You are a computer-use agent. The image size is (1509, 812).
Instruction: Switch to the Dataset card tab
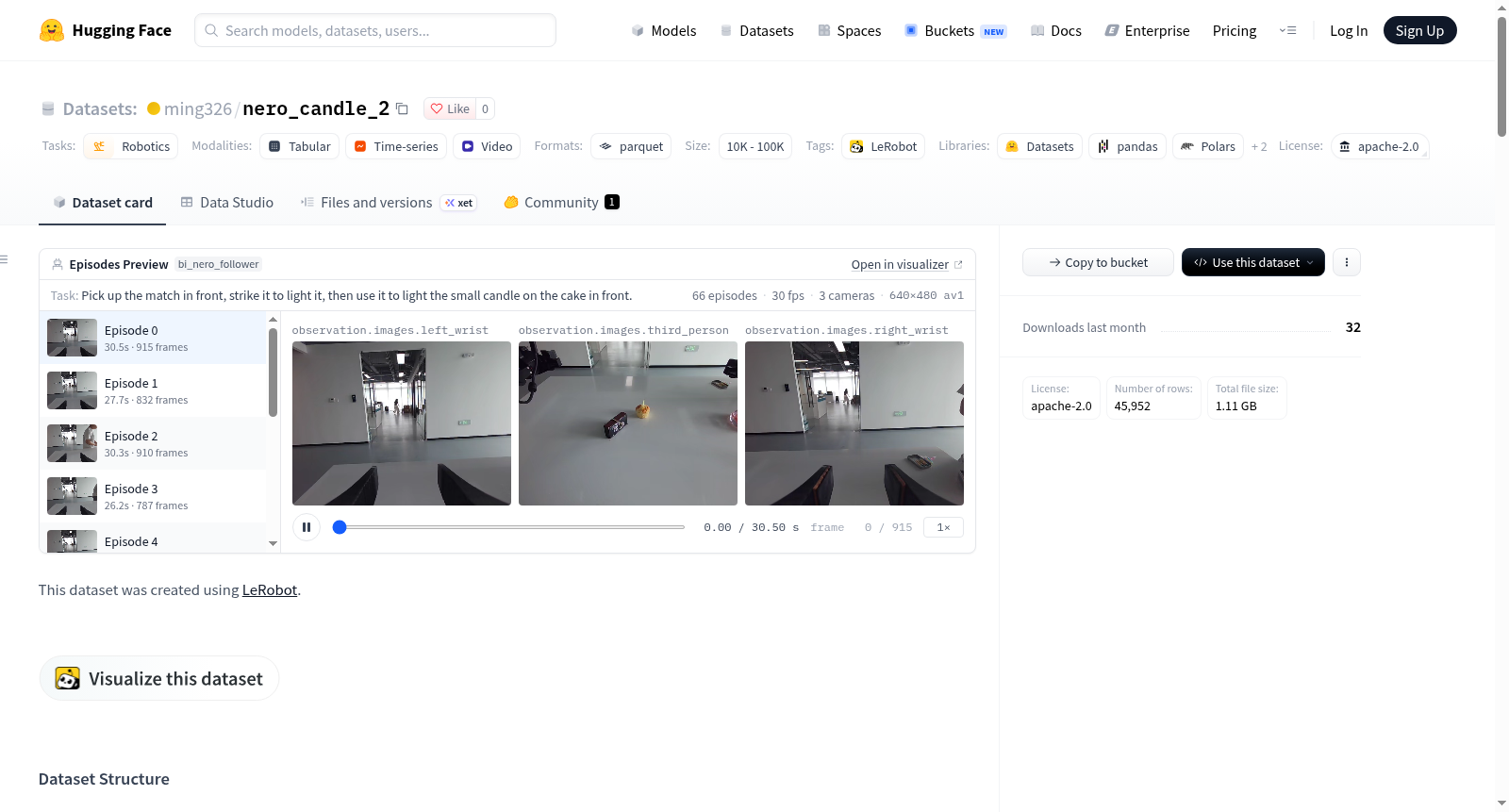pyautogui.click(x=102, y=202)
